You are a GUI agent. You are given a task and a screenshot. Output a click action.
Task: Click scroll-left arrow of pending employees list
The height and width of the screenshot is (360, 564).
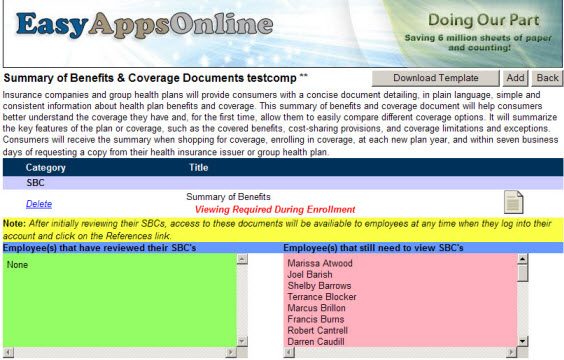pos(289,352)
